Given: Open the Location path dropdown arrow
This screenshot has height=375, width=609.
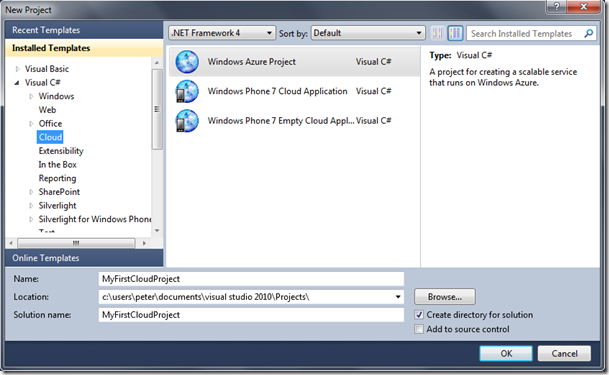Looking at the screenshot, I should click(398, 297).
